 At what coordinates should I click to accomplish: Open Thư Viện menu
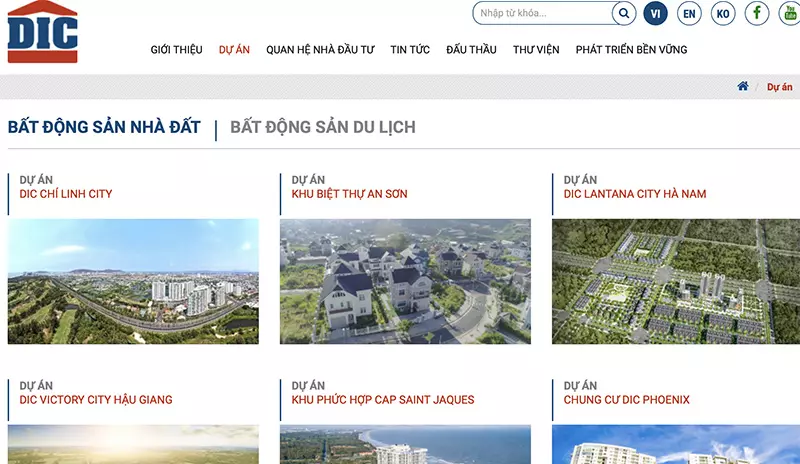point(536,50)
